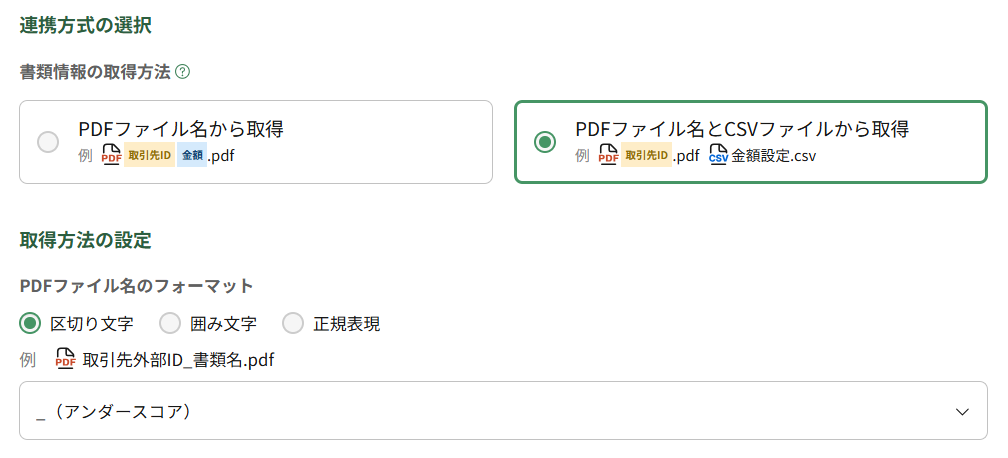Click the 金額設定.csv file name
Image resolution: width=1008 pixels, height=458 pixels.
coord(774,156)
